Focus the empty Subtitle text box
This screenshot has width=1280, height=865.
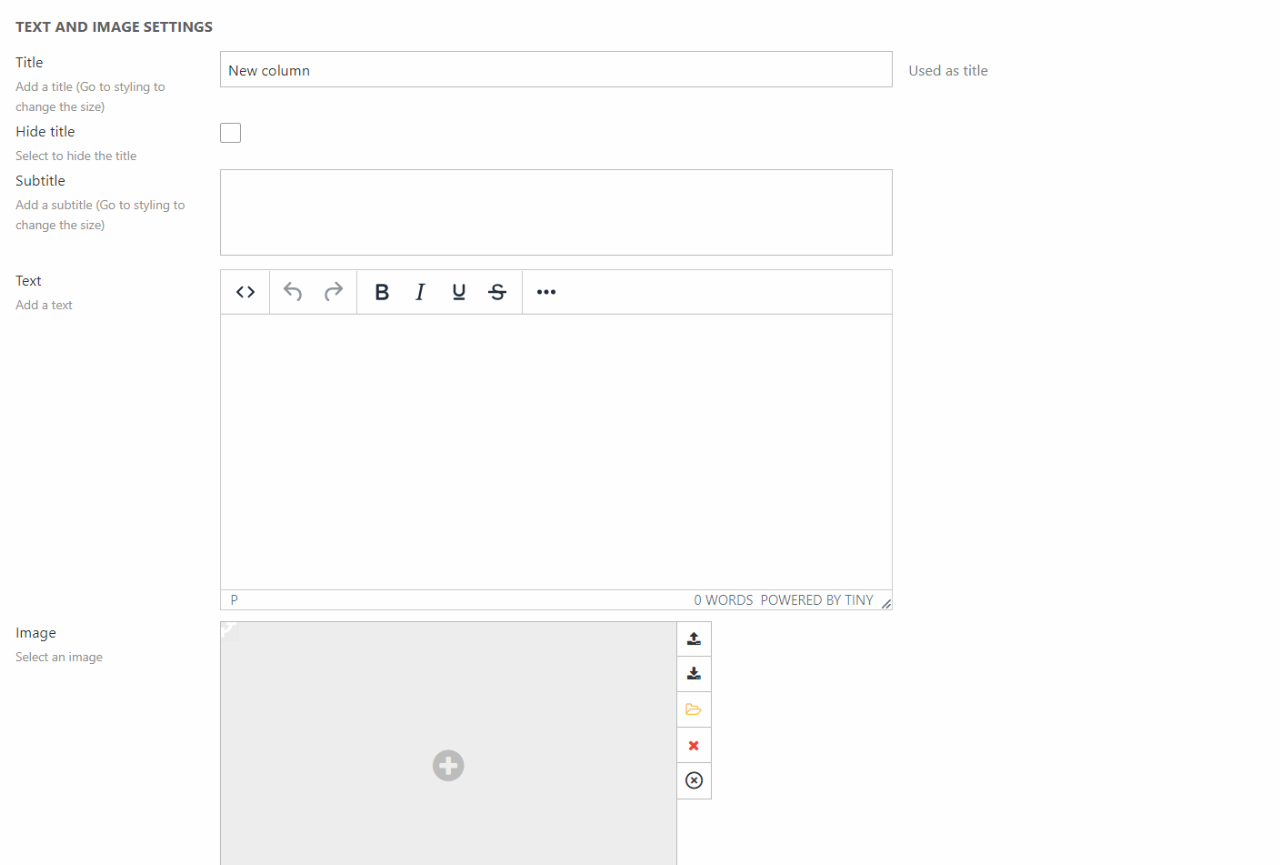tap(556, 212)
